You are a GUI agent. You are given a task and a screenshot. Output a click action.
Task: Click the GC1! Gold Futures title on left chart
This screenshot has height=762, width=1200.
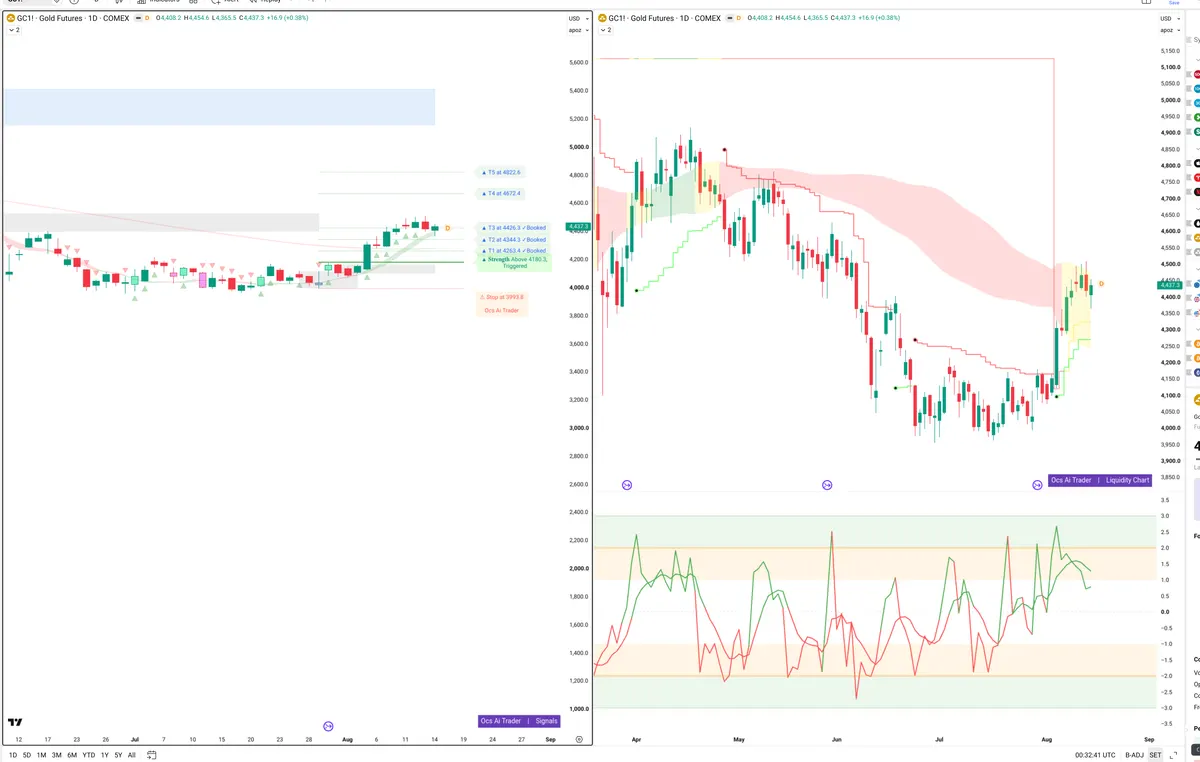click(x=73, y=18)
